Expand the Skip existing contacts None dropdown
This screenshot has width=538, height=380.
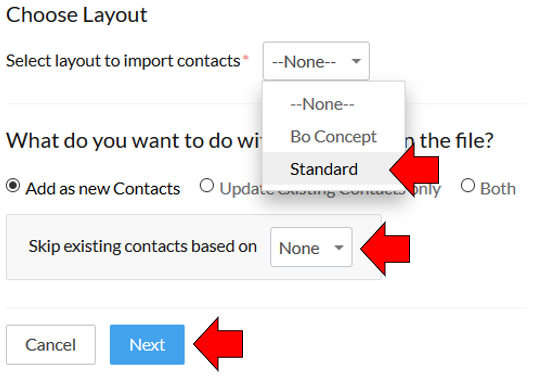click(x=311, y=247)
